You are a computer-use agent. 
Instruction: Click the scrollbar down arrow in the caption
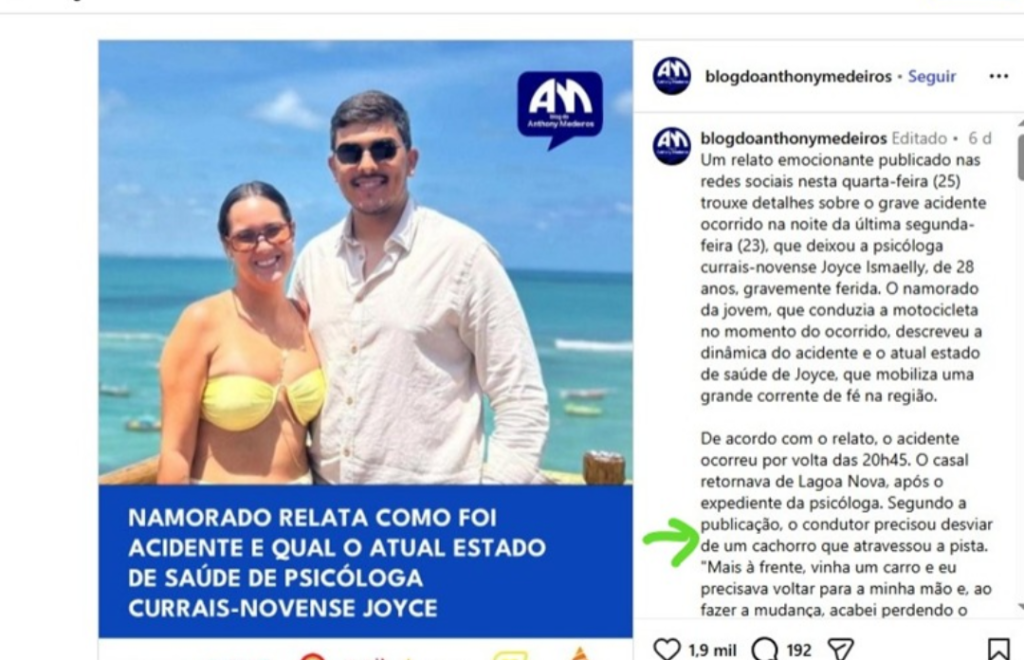click(x=1020, y=607)
